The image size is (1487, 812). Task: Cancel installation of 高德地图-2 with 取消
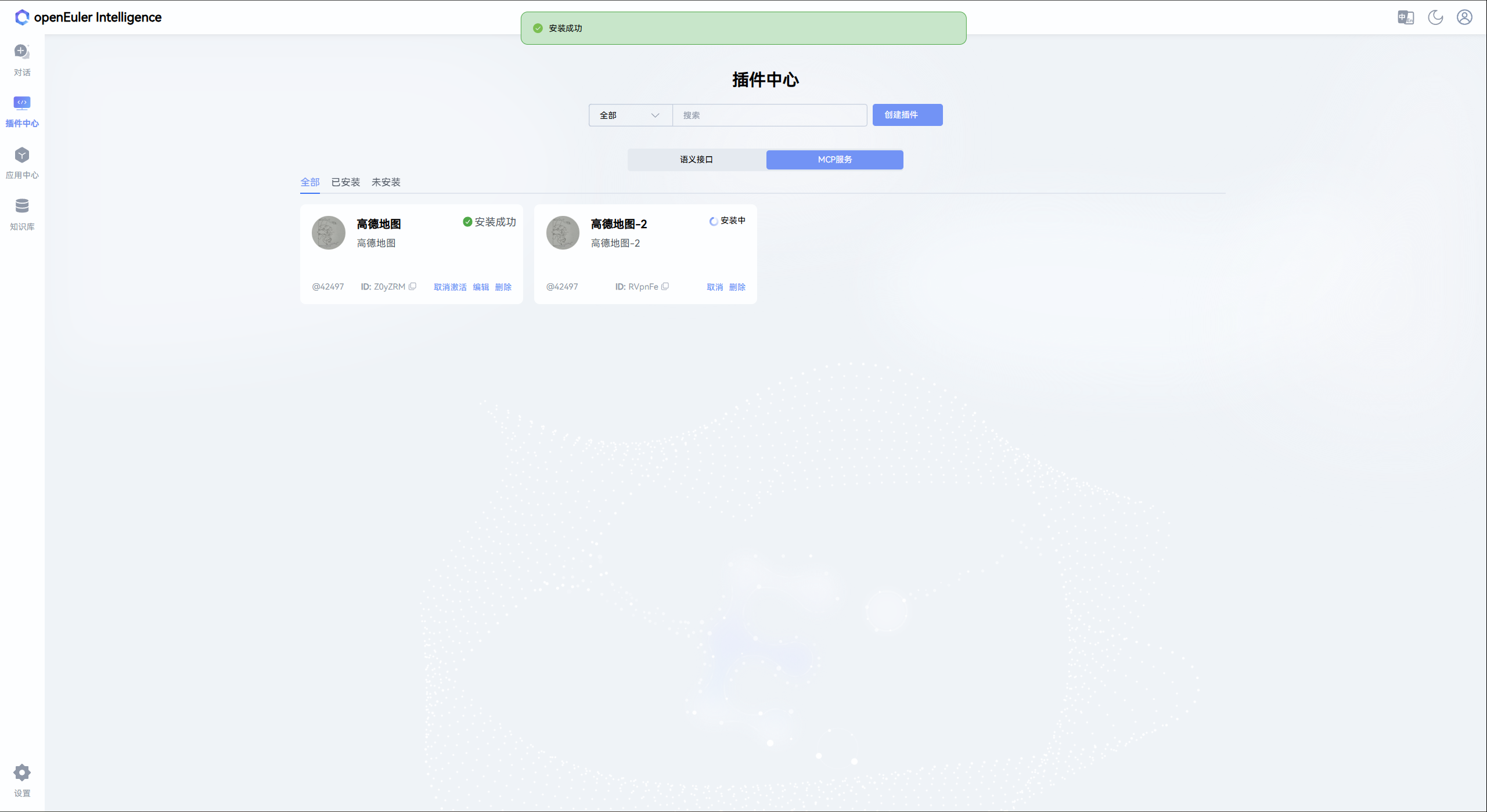tap(714, 287)
